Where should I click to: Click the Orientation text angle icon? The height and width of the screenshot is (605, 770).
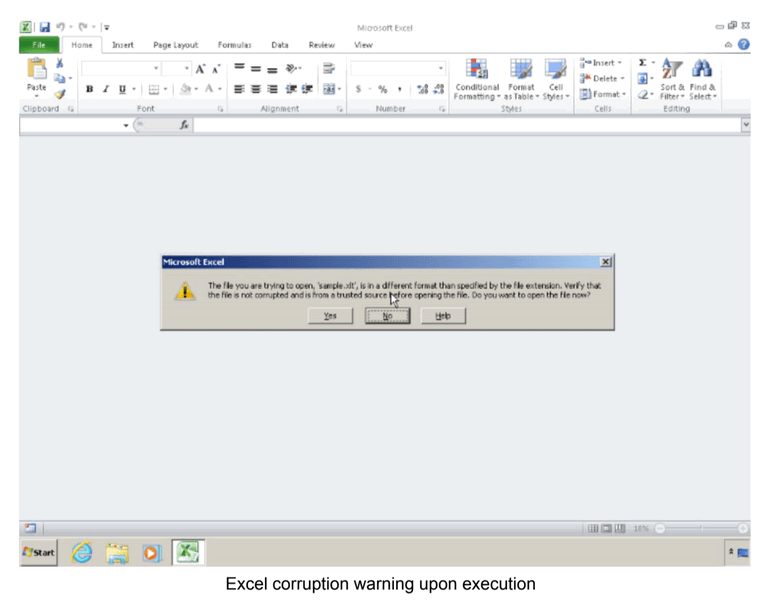click(x=292, y=68)
